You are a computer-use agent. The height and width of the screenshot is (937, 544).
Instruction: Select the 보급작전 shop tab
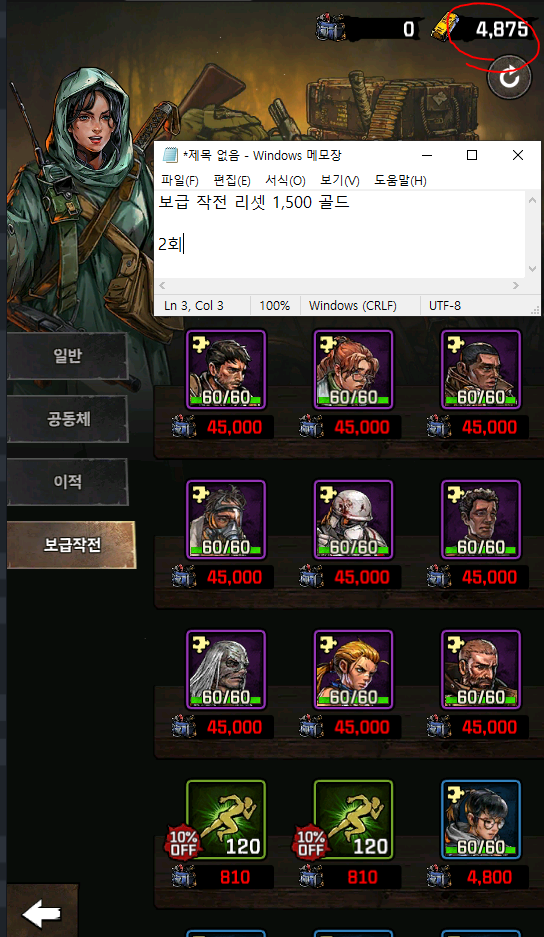(x=72, y=544)
